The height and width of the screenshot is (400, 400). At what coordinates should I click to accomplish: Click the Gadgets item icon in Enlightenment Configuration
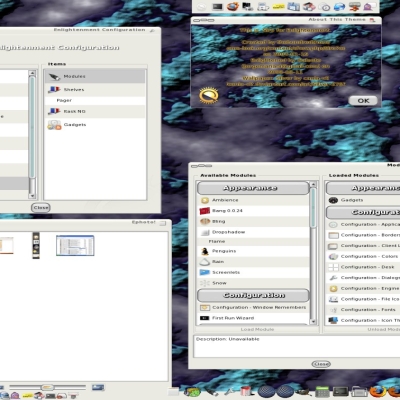coord(54,125)
